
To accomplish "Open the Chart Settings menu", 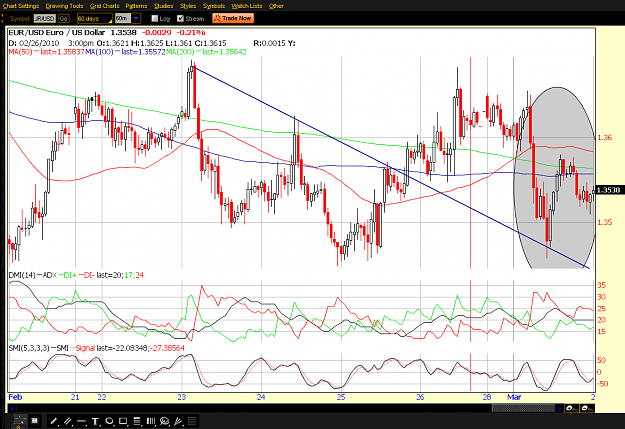I will tap(21, 6).
